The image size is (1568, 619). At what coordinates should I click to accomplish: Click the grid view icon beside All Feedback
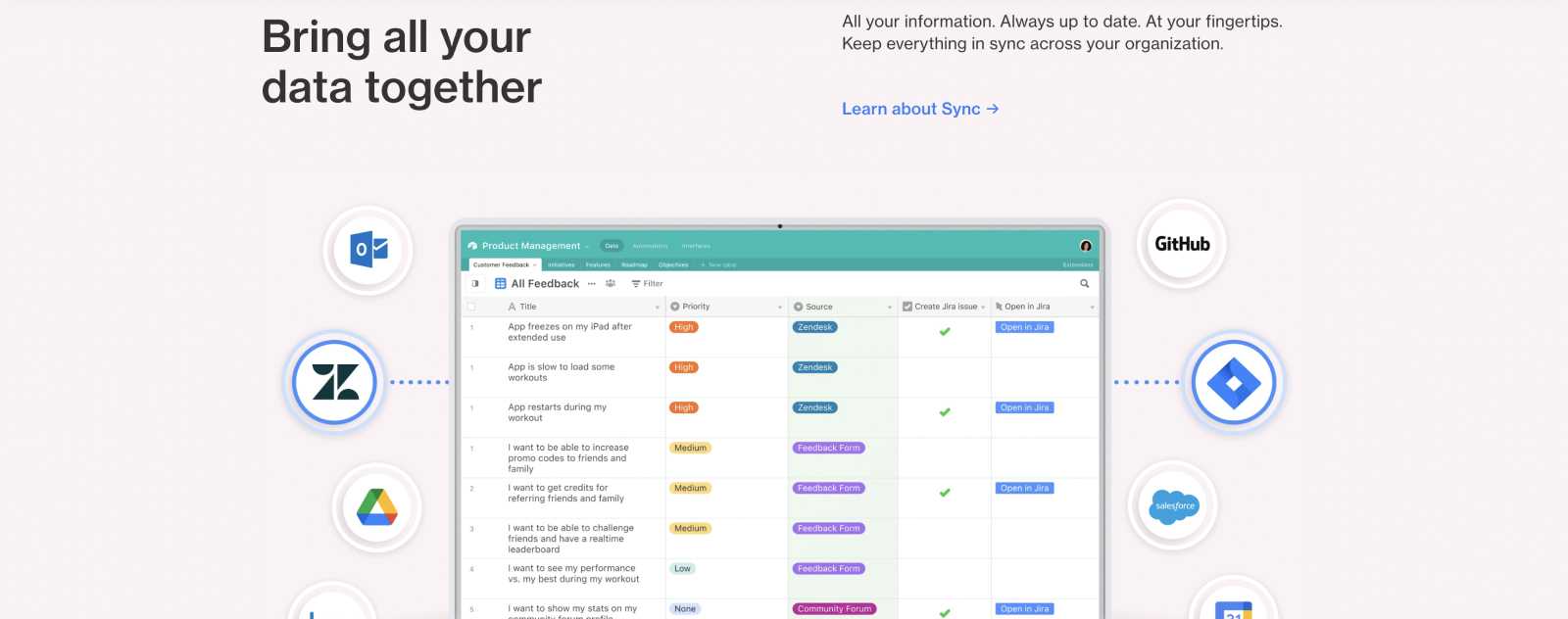(501, 284)
